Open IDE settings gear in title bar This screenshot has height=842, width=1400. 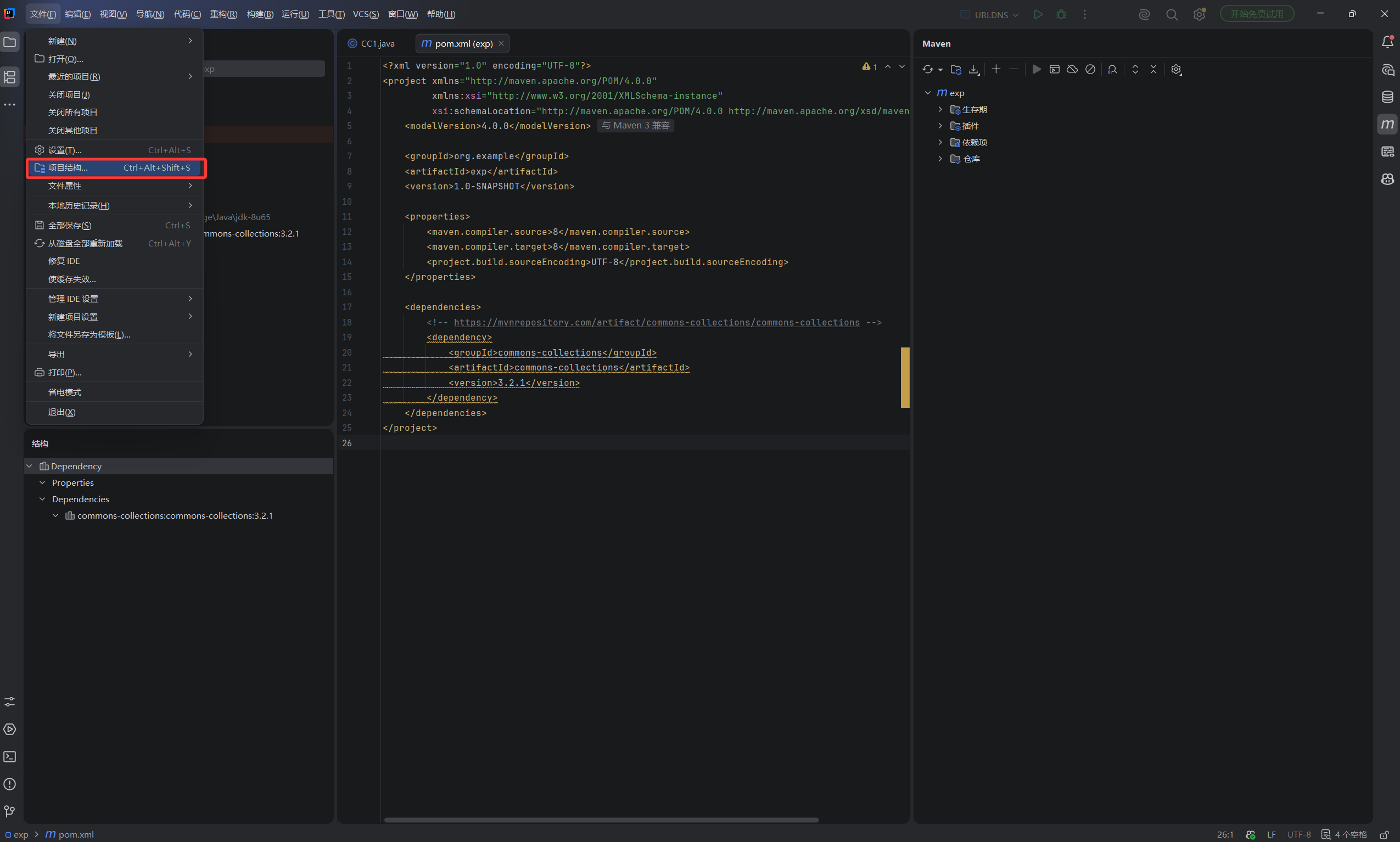(x=1199, y=14)
